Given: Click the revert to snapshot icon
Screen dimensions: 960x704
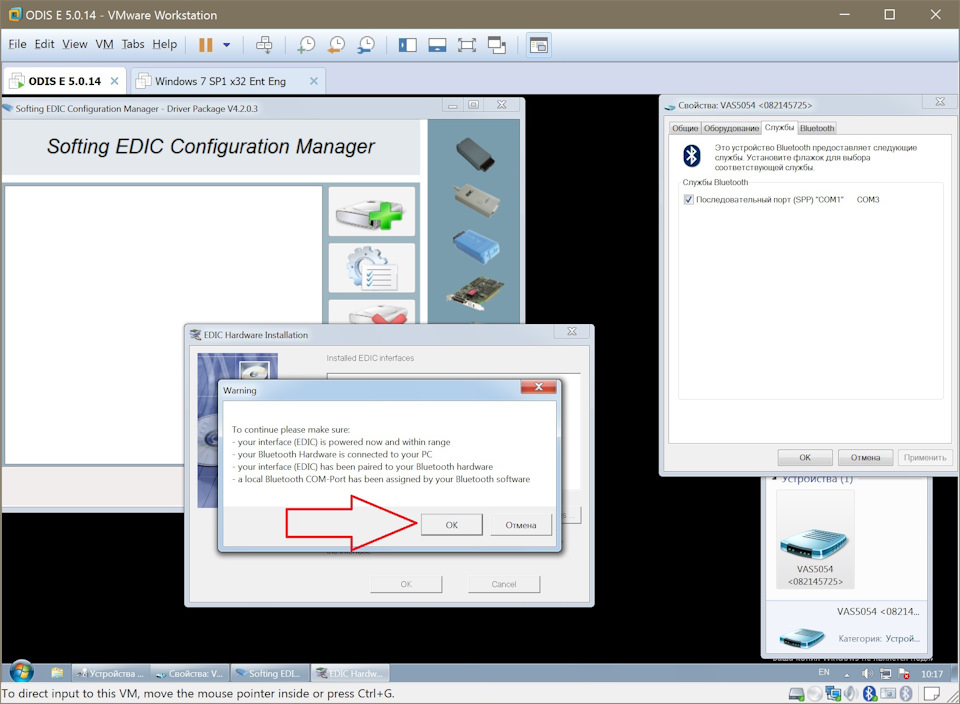Looking at the screenshot, I should [x=336, y=45].
